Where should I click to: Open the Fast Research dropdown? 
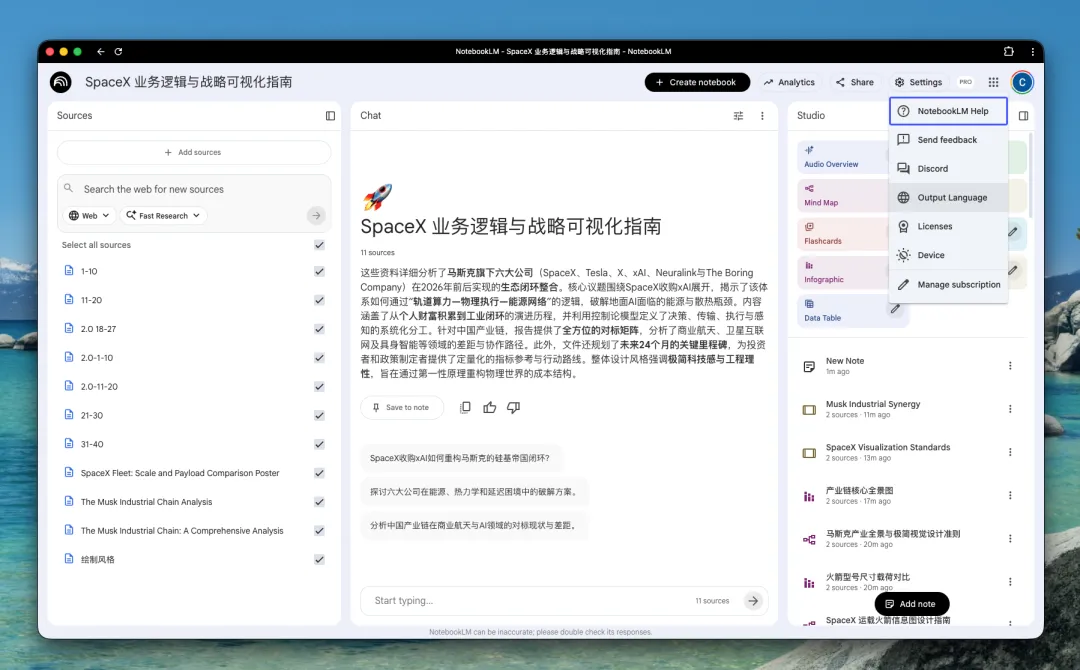click(x=163, y=216)
